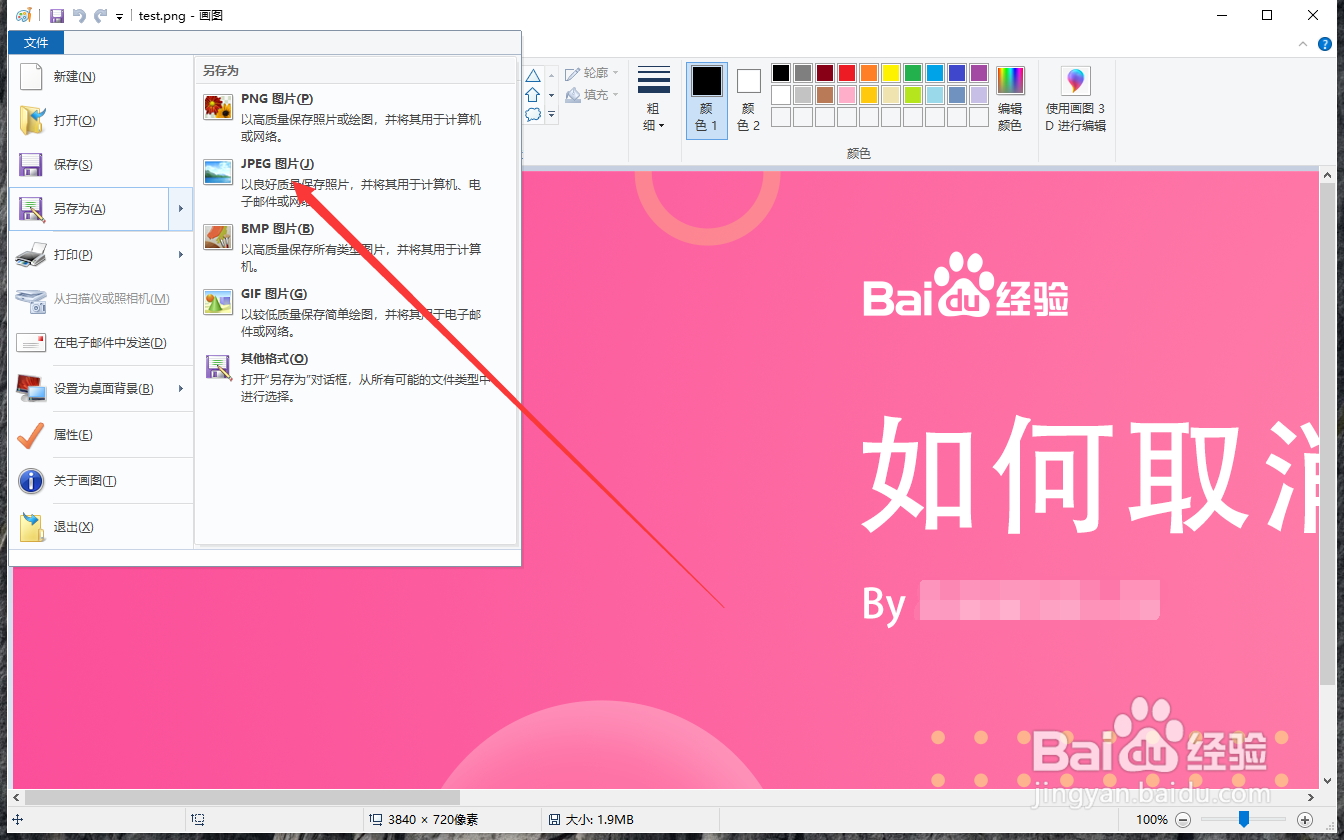Open 属性(E) from the file menu
The image size is (1344, 840).
[x=101, y=435]
